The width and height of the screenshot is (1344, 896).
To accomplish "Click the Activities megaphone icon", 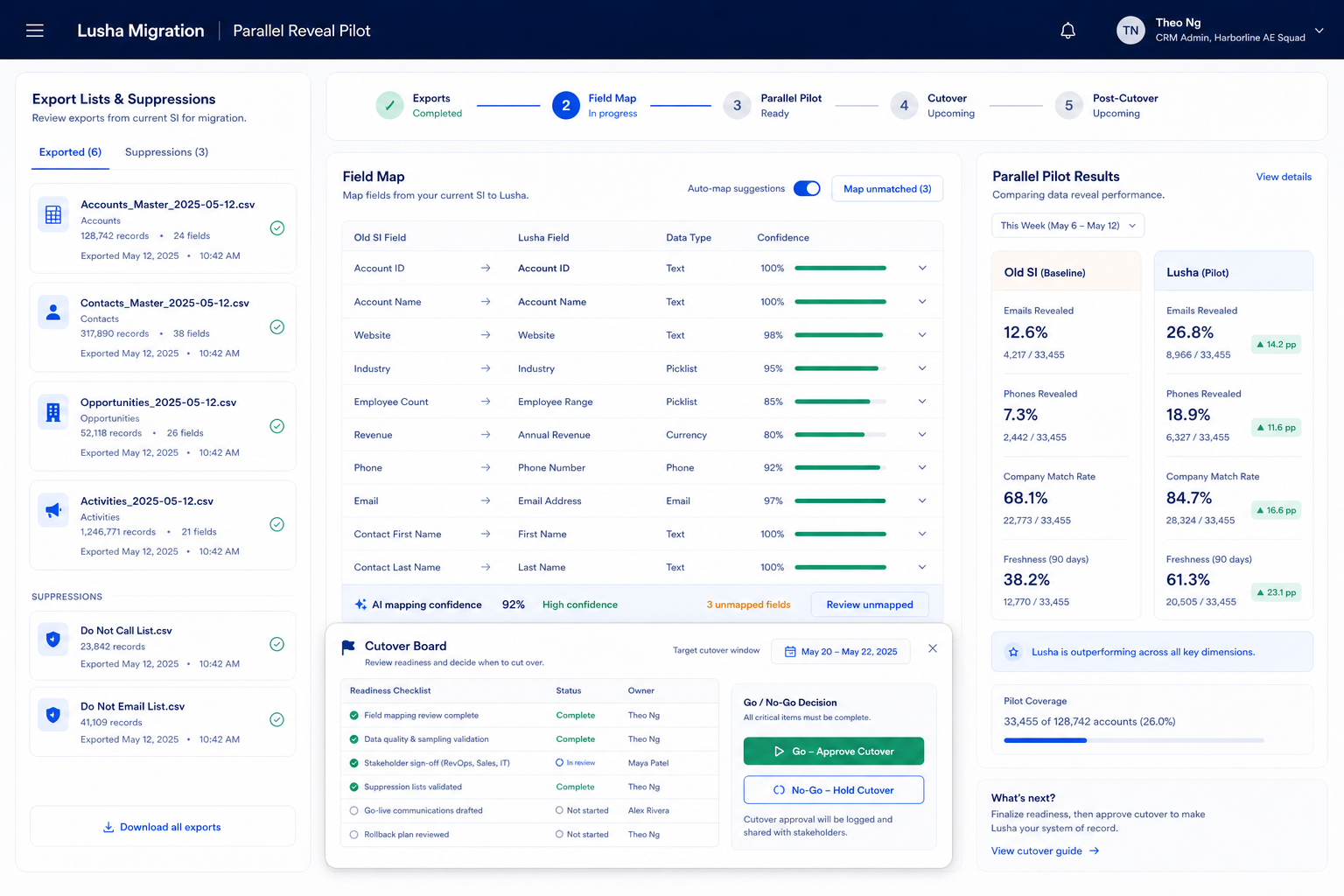I will click(x=53, y=510).
